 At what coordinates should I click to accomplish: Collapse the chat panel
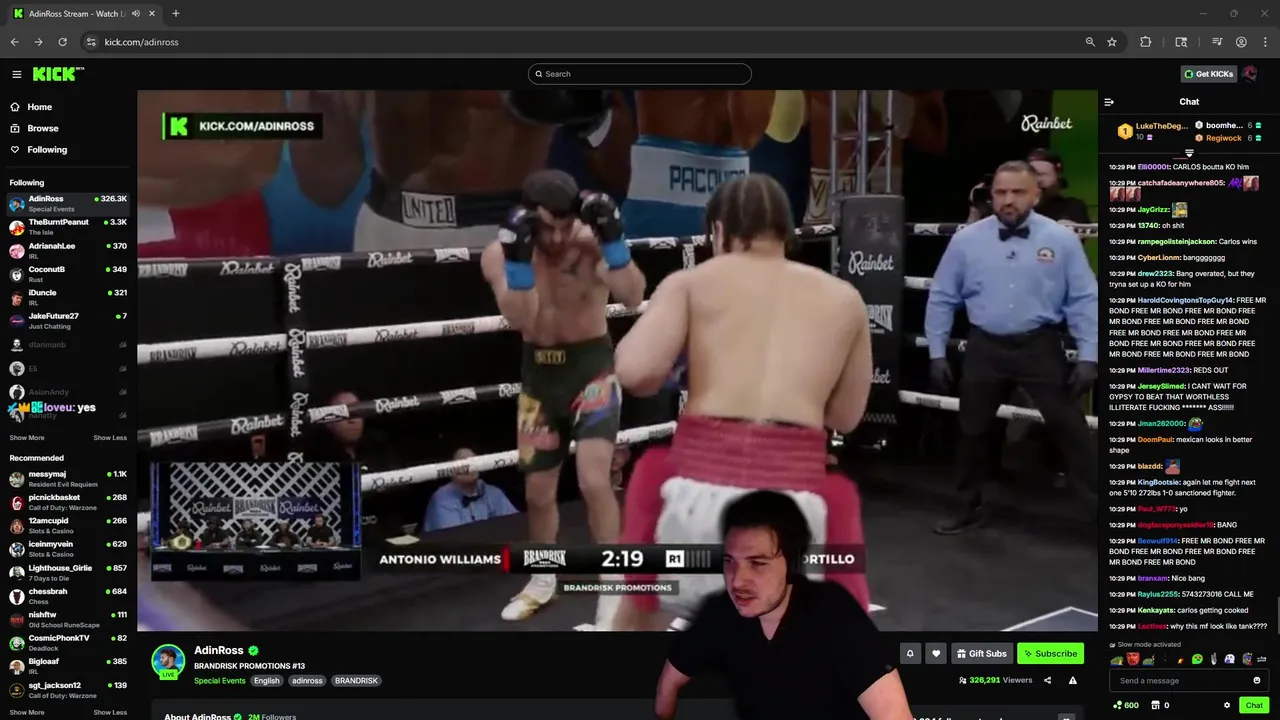1109,102
